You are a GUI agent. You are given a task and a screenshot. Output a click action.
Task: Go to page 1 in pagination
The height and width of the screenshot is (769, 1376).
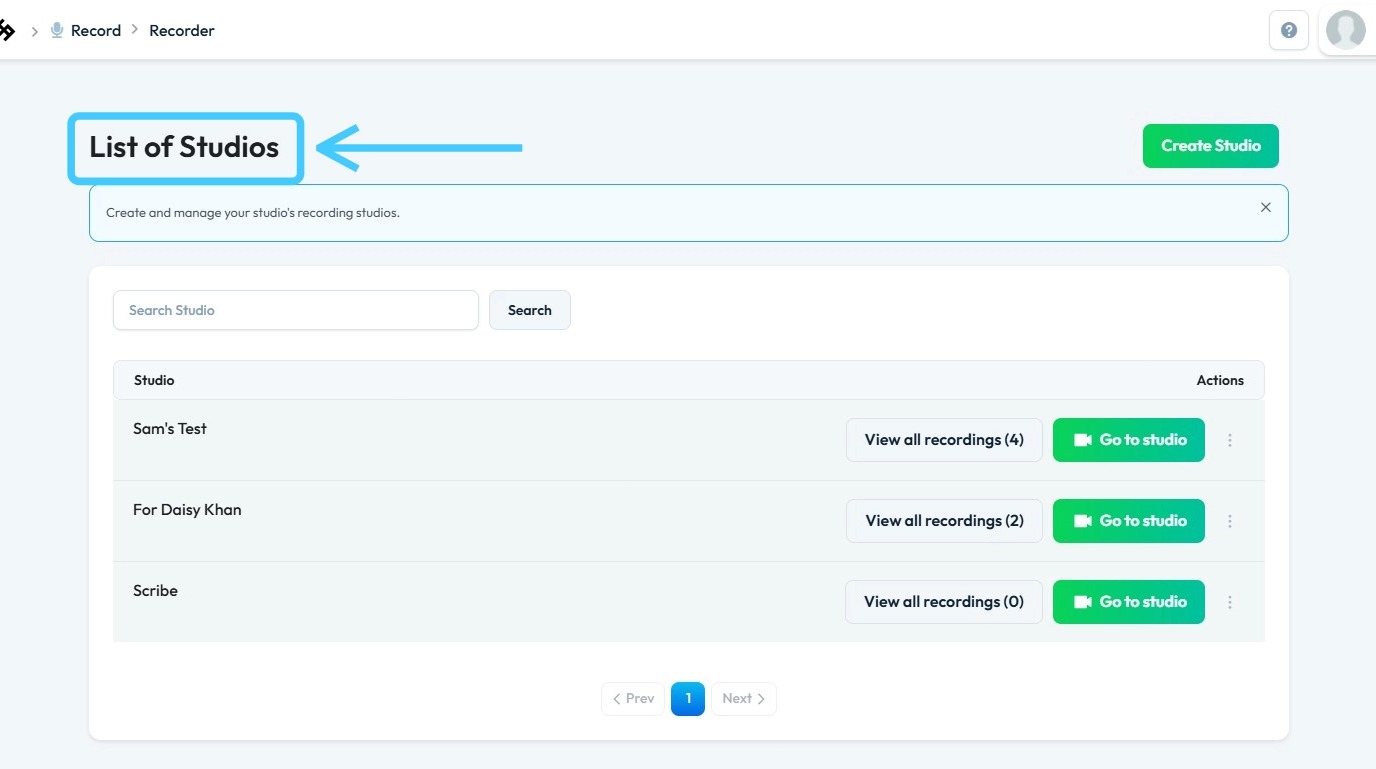coord(688,699)
